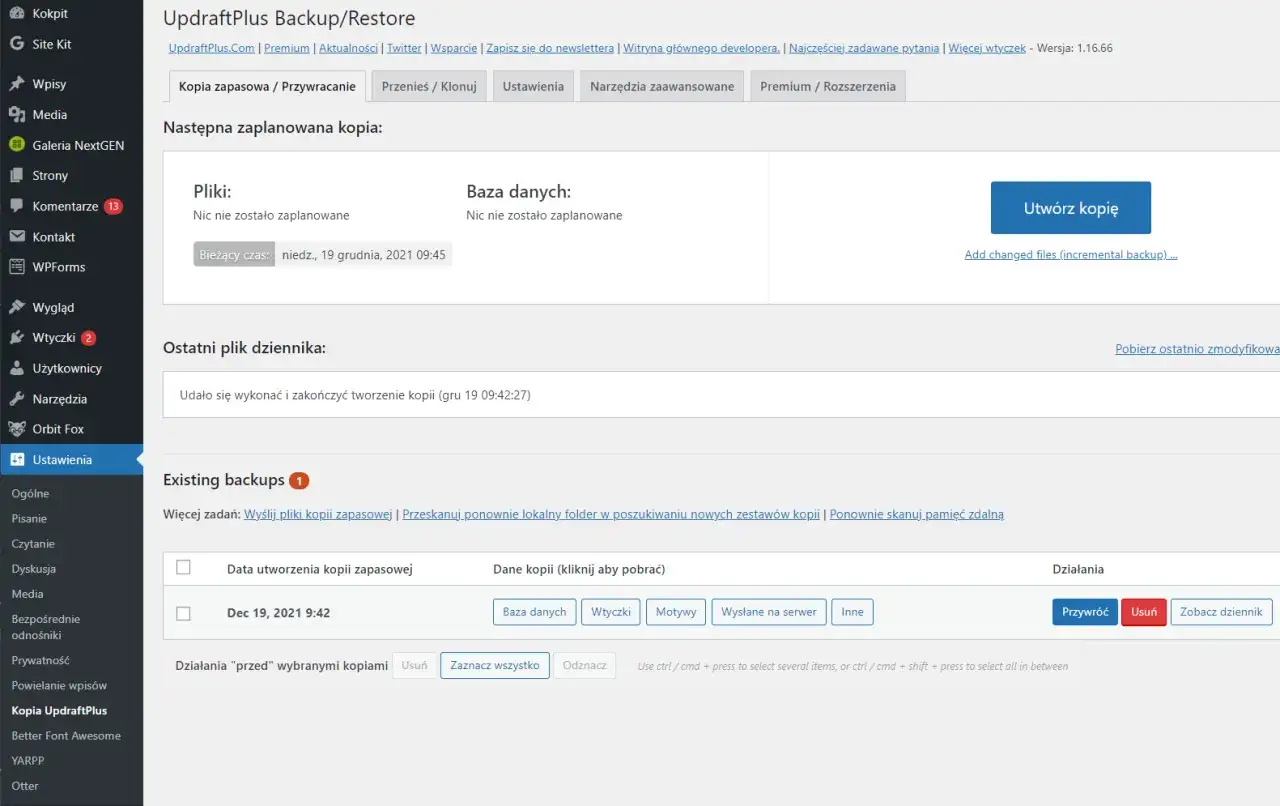This screenshot has width=1280, height=806.
Task: Open the Premium / Rozszerzenia tab
Action: tap(828, 86)
